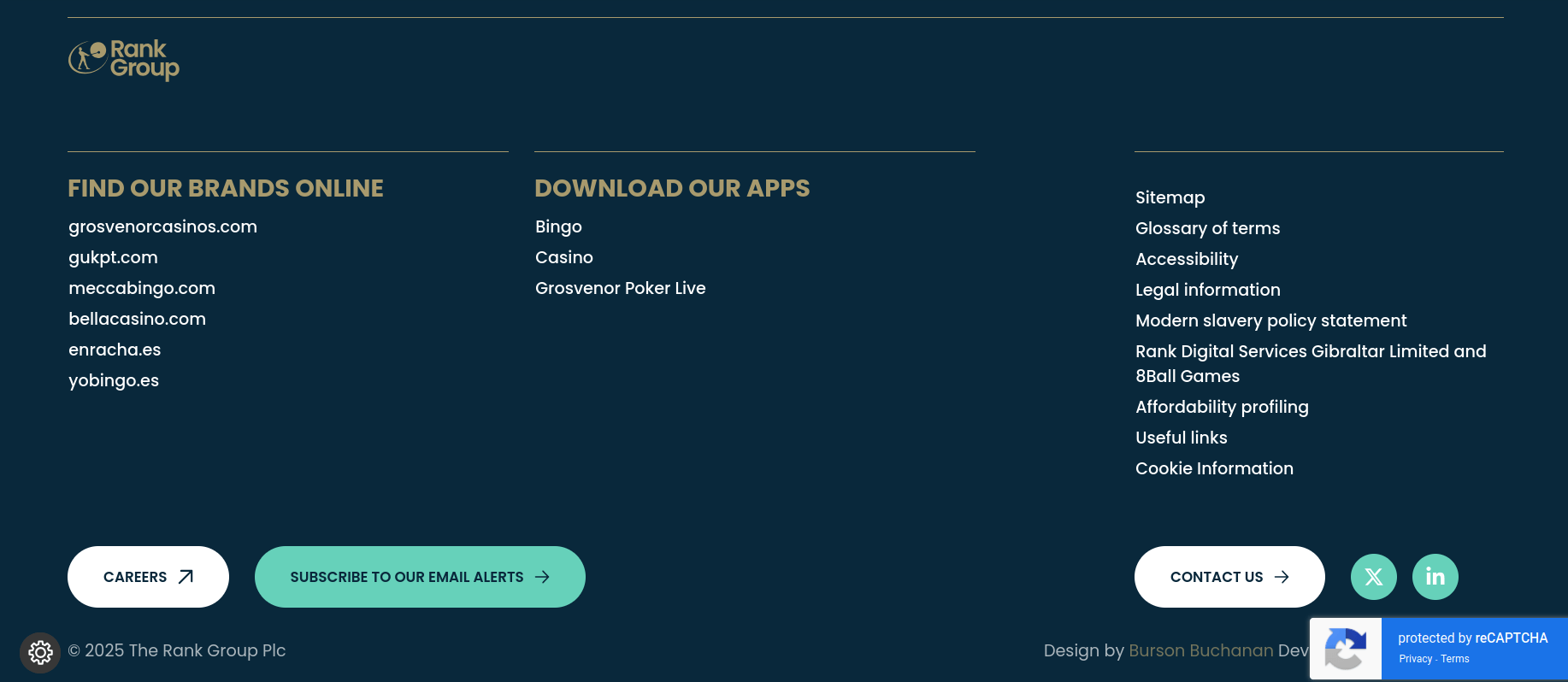The image size is (1568, 682).
Task: Open the X (Twitter) social icon
Action: [1373, 577]
